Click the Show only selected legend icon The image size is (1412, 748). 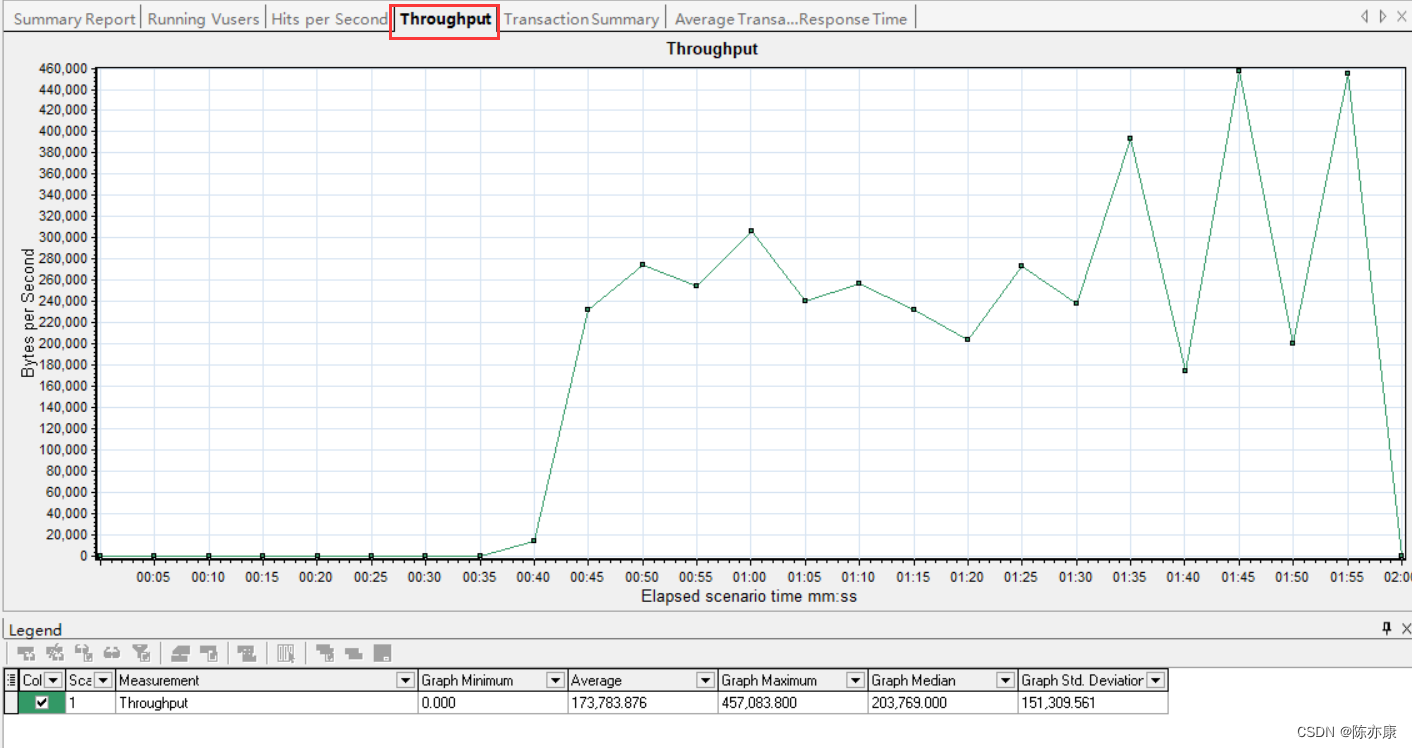pos(84,653)
